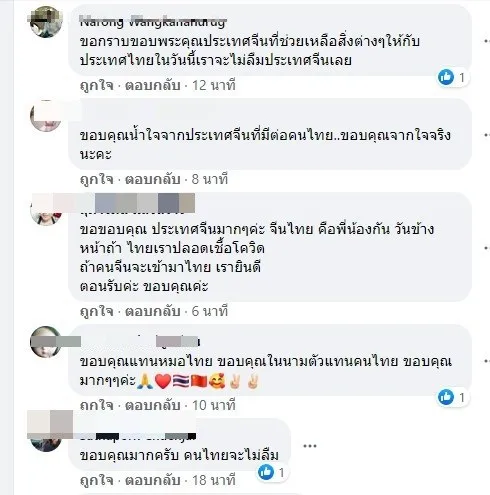Like the comment posted 8 นาที ago
The image size is (490, 495).
coord(97,180)
